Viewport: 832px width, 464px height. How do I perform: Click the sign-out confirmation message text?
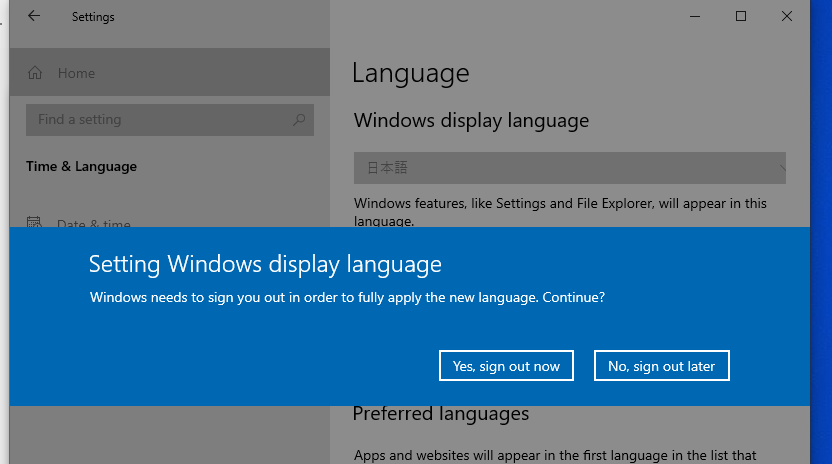[x=347, y=297]
